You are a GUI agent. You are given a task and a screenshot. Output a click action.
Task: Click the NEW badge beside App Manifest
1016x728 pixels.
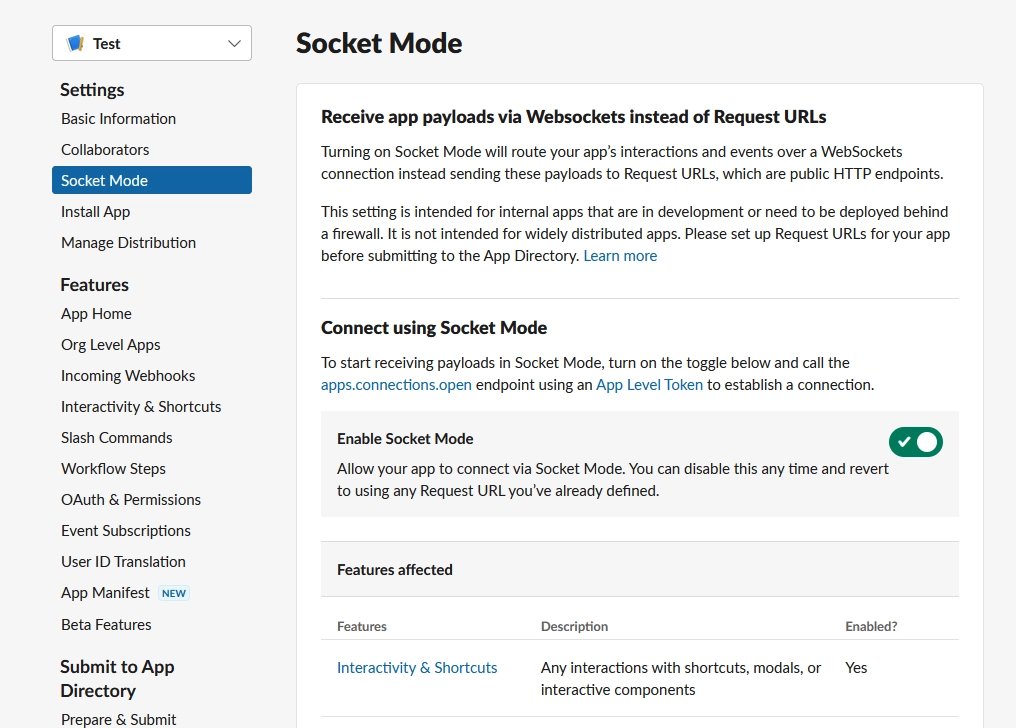click(x=174, y=592)
